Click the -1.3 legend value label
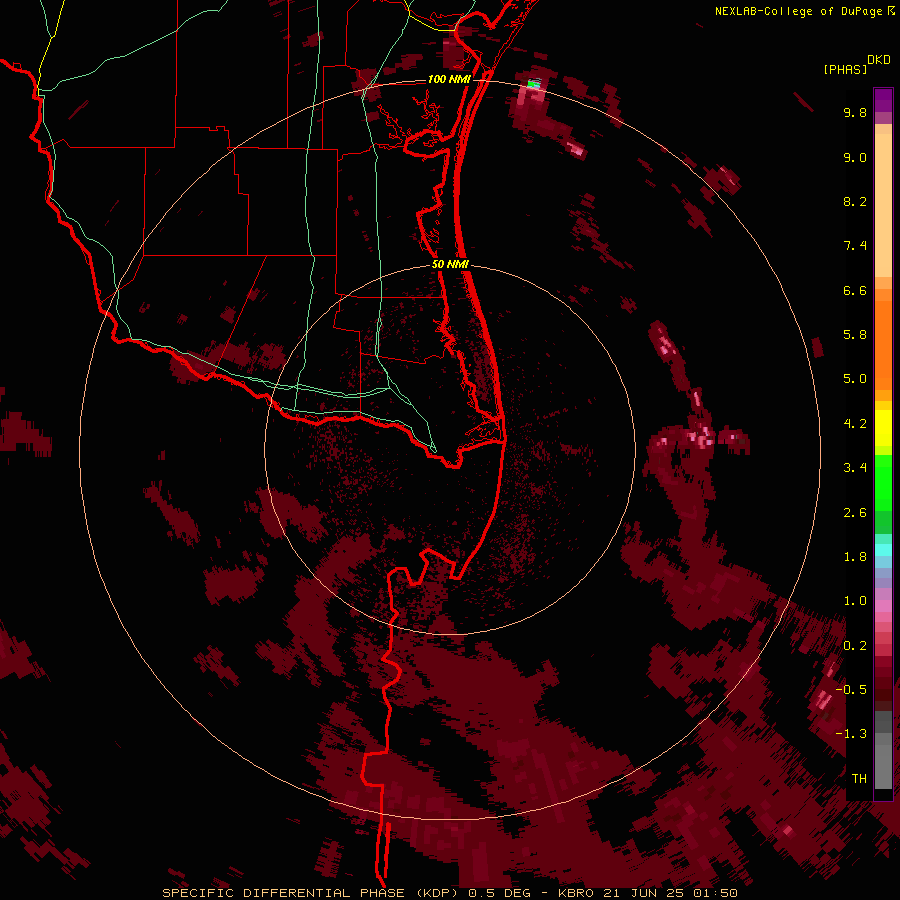 (851, 734)
